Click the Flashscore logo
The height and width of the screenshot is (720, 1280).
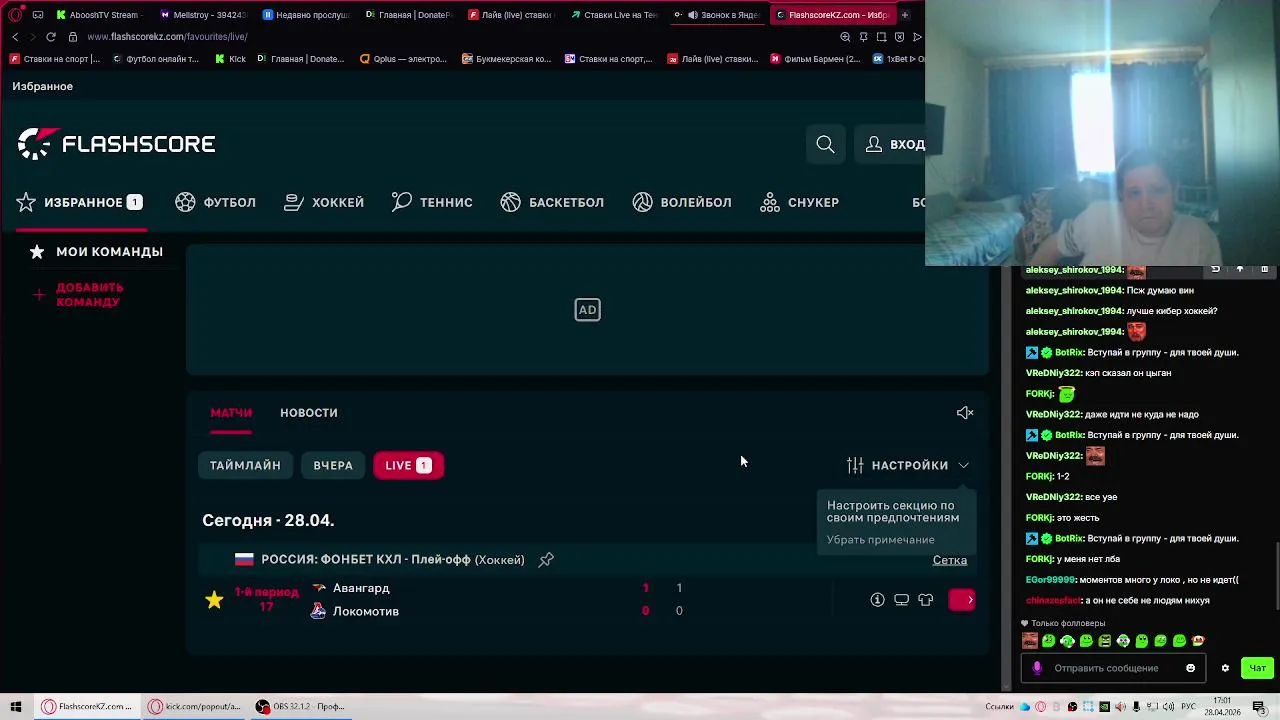(116, 144)
